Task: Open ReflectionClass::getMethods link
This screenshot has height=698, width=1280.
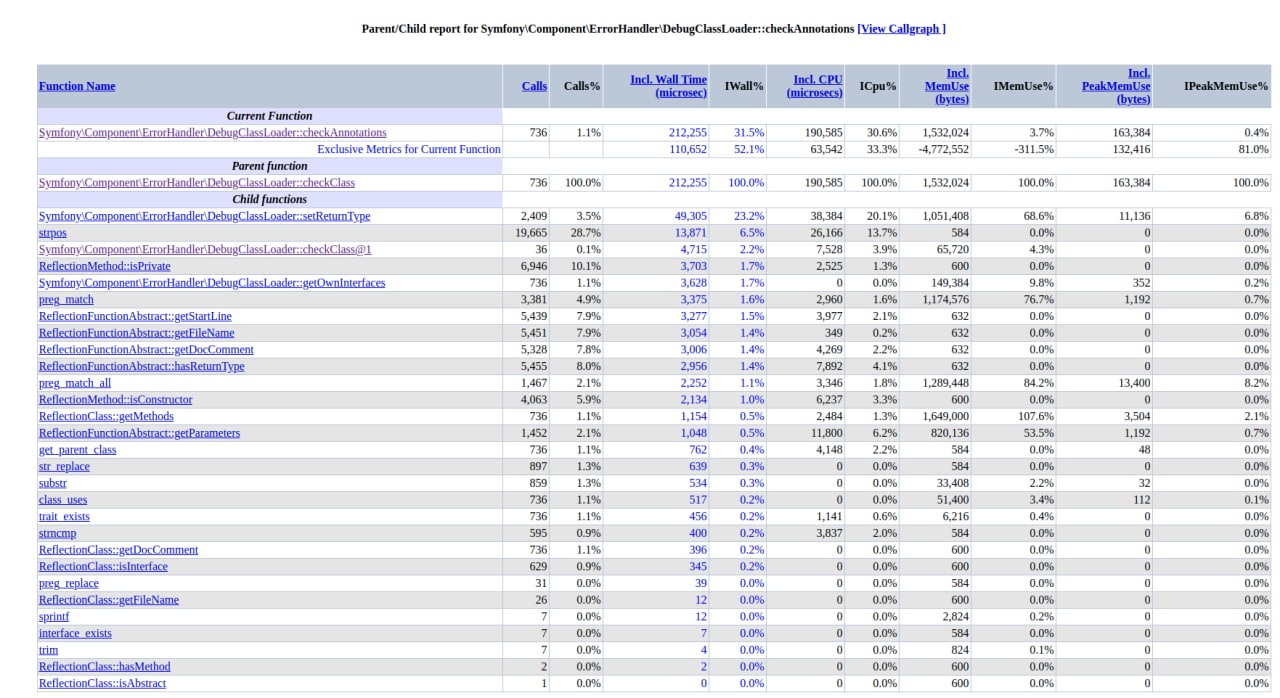Action: point(106,416)
